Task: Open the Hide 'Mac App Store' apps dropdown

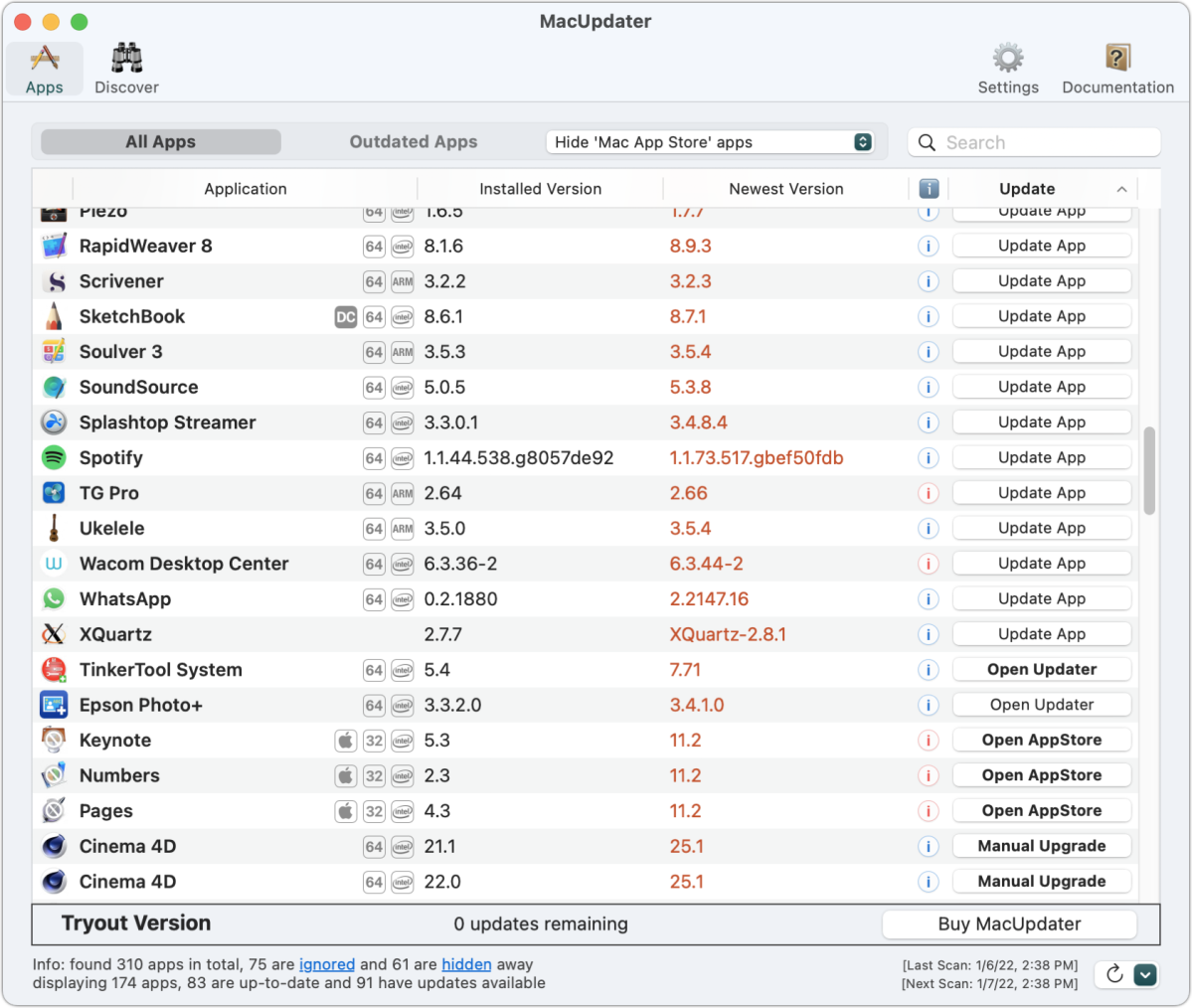Action: click(x=709, y=142)
